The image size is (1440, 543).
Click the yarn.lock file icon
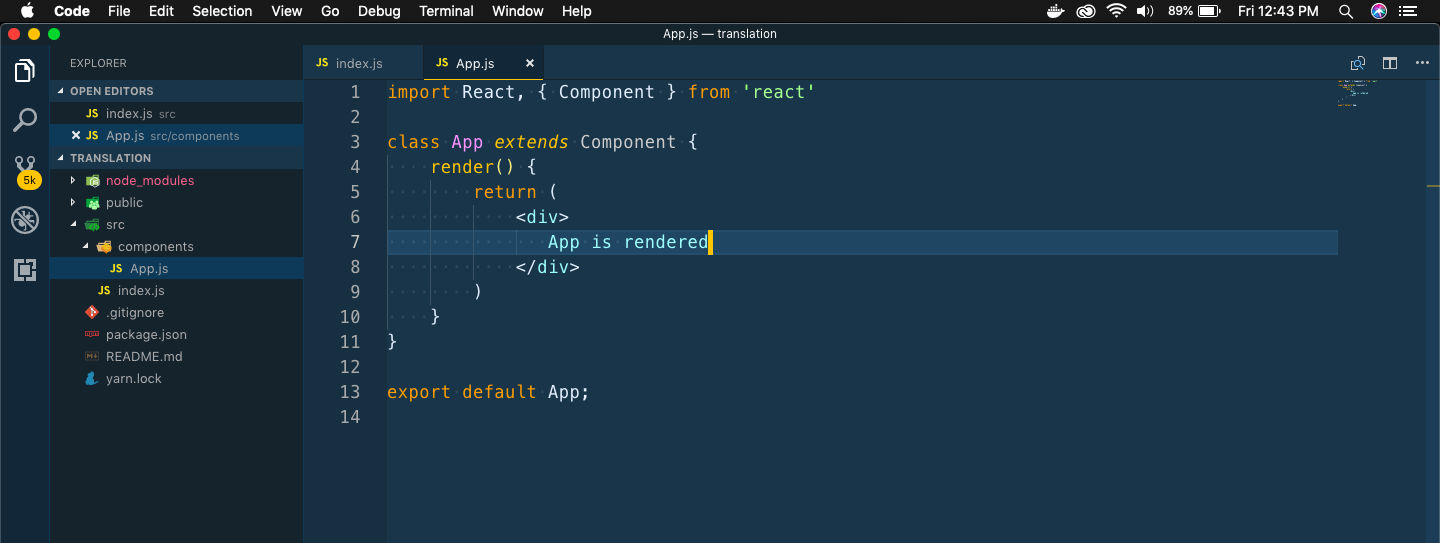point(93,379)
